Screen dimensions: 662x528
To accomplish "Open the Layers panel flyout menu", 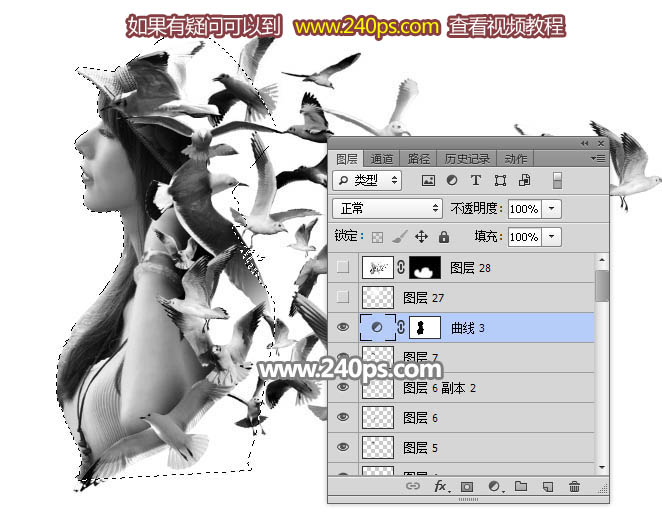I will point(598,158).
